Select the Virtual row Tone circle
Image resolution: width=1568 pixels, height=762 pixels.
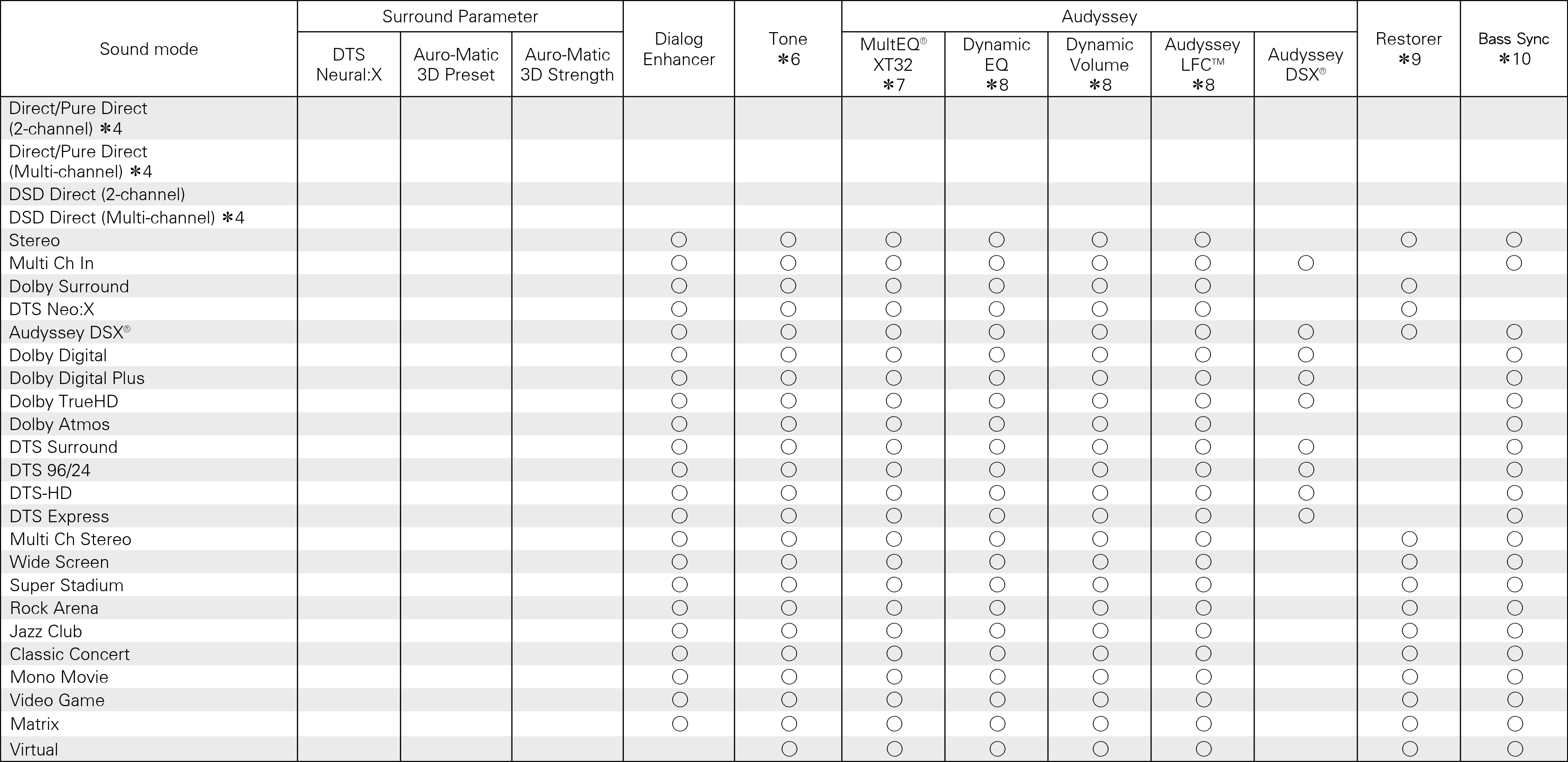789,749
